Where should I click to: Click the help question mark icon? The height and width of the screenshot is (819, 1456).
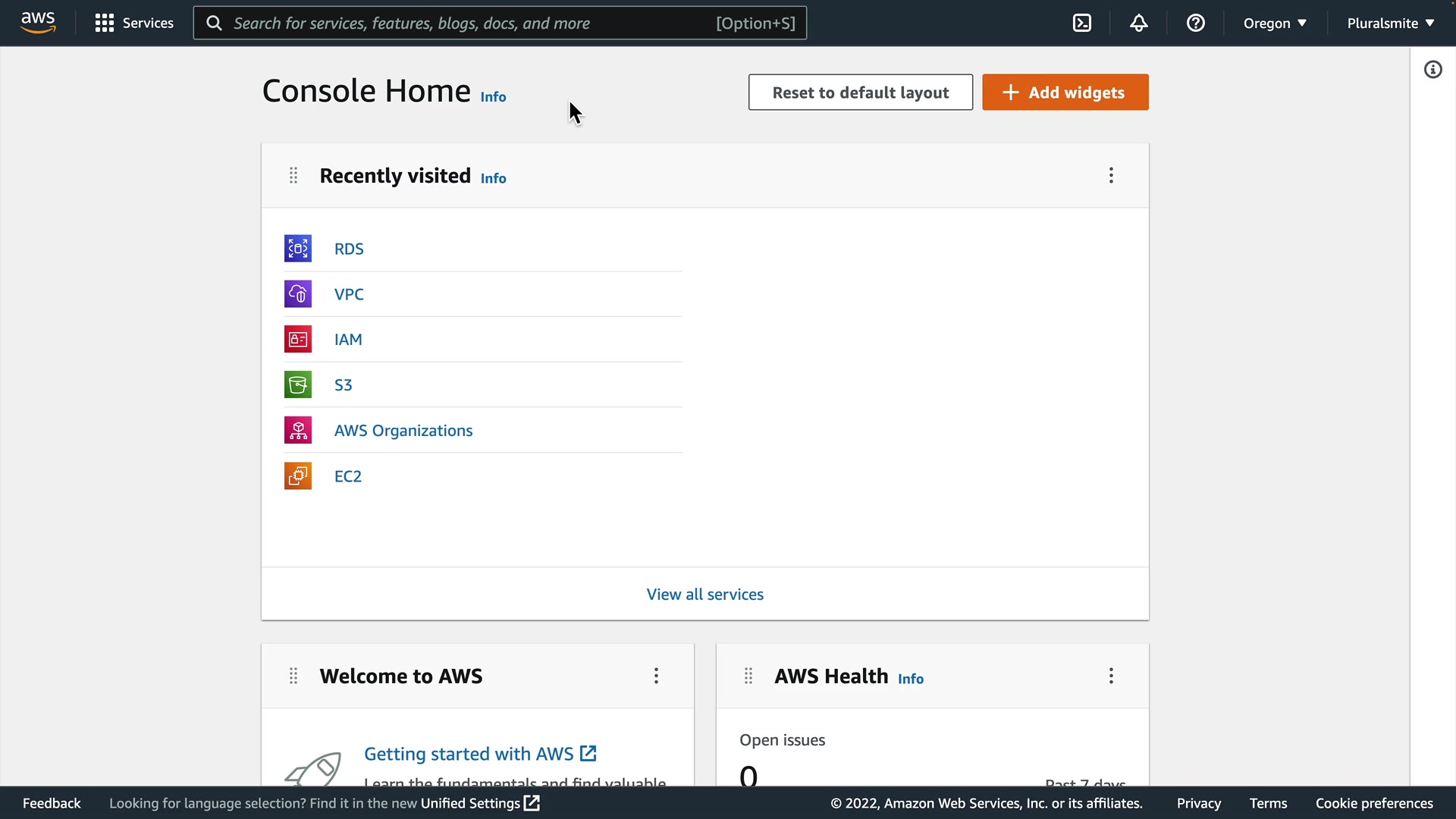click(x=1196, y=23)
